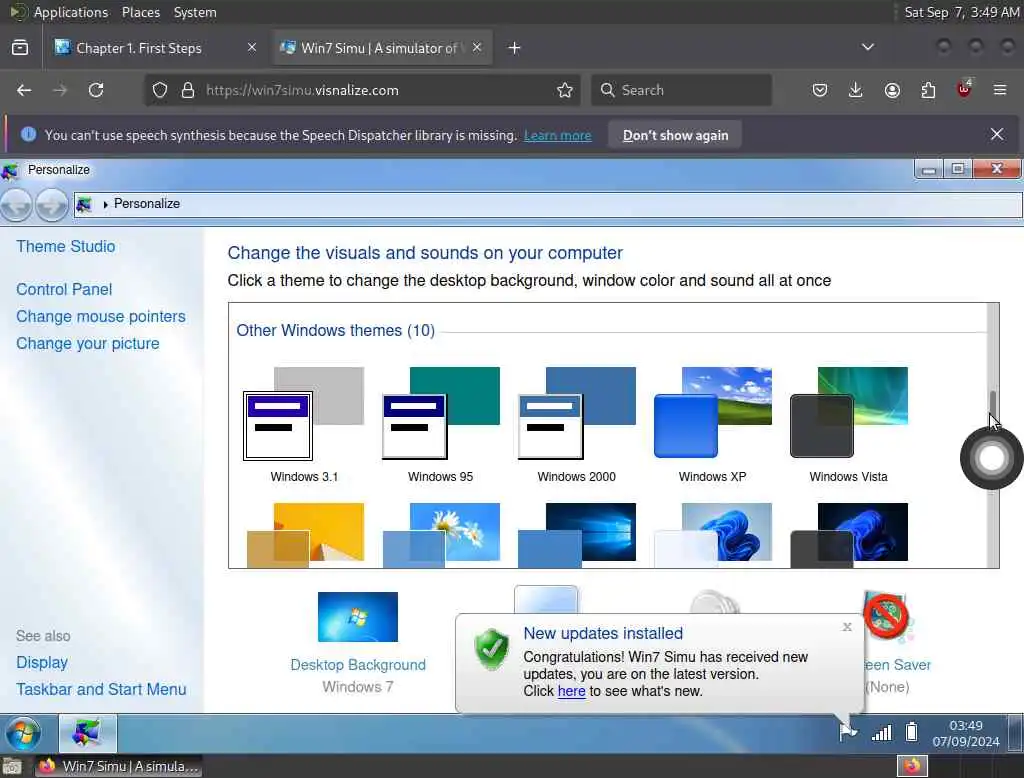The height and width of the screenshot is (778, 1024).
Task: Open the Applications menu
Action: click(x=71, y=12)
